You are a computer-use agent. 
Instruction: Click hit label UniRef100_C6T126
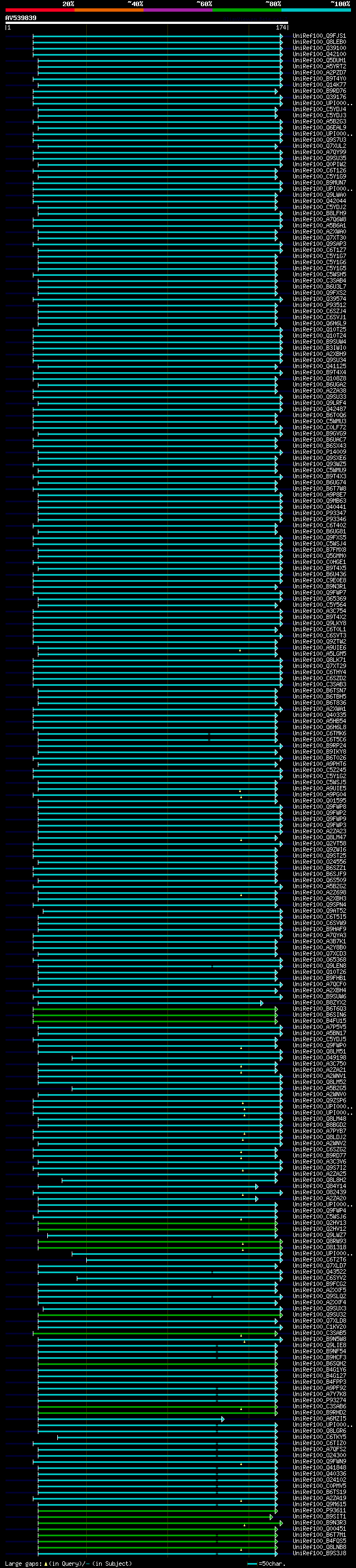[319, 170]
